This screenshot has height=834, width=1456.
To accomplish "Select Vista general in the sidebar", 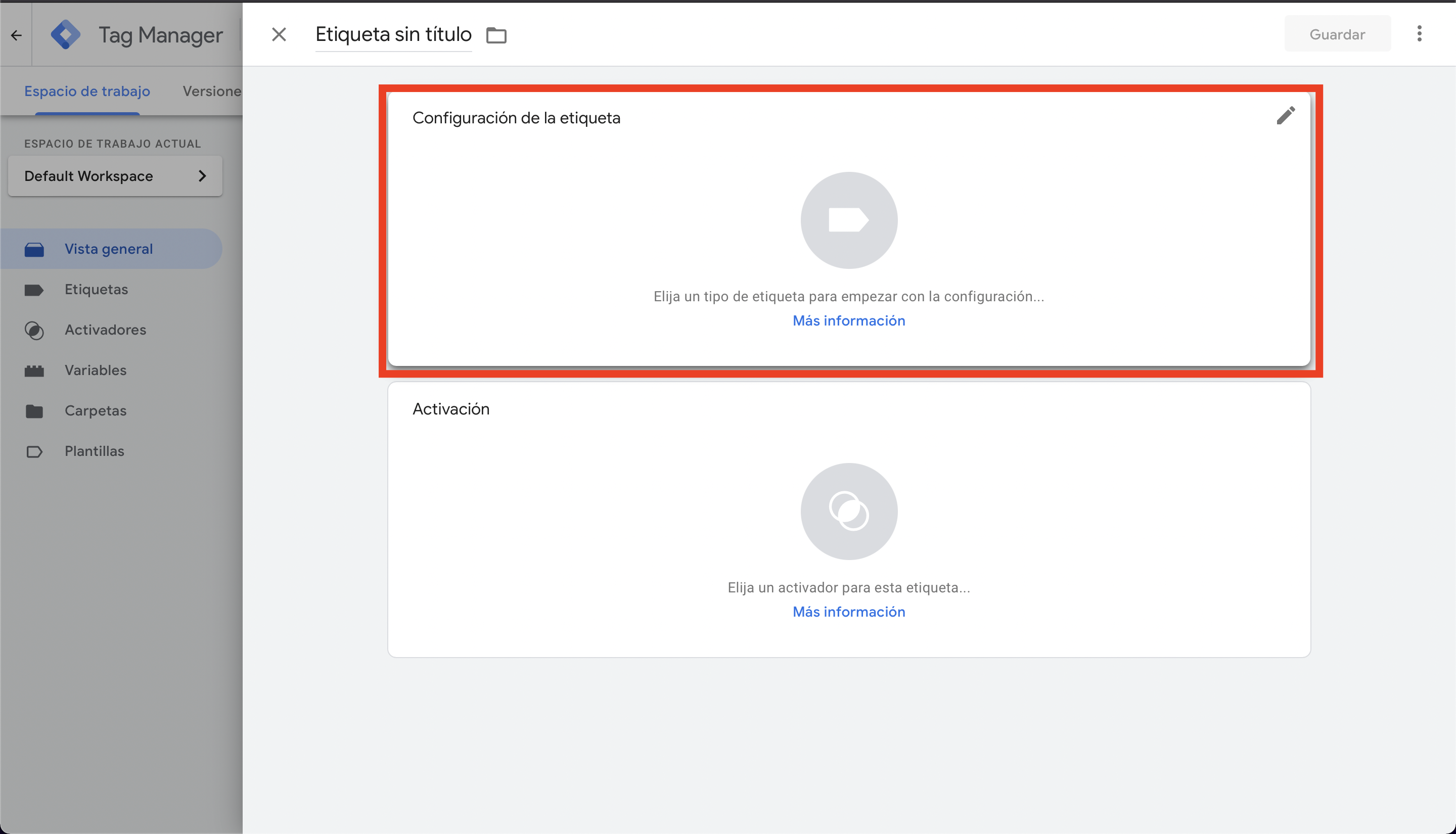I will coord(108,249).
